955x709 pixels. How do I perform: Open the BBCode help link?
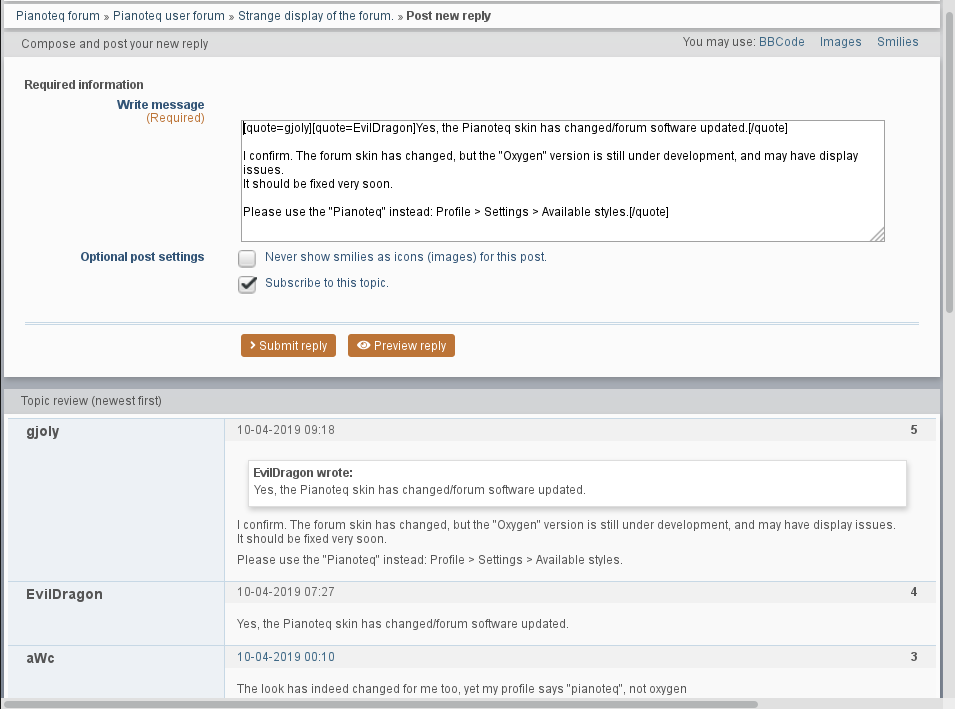coord(781,42)
